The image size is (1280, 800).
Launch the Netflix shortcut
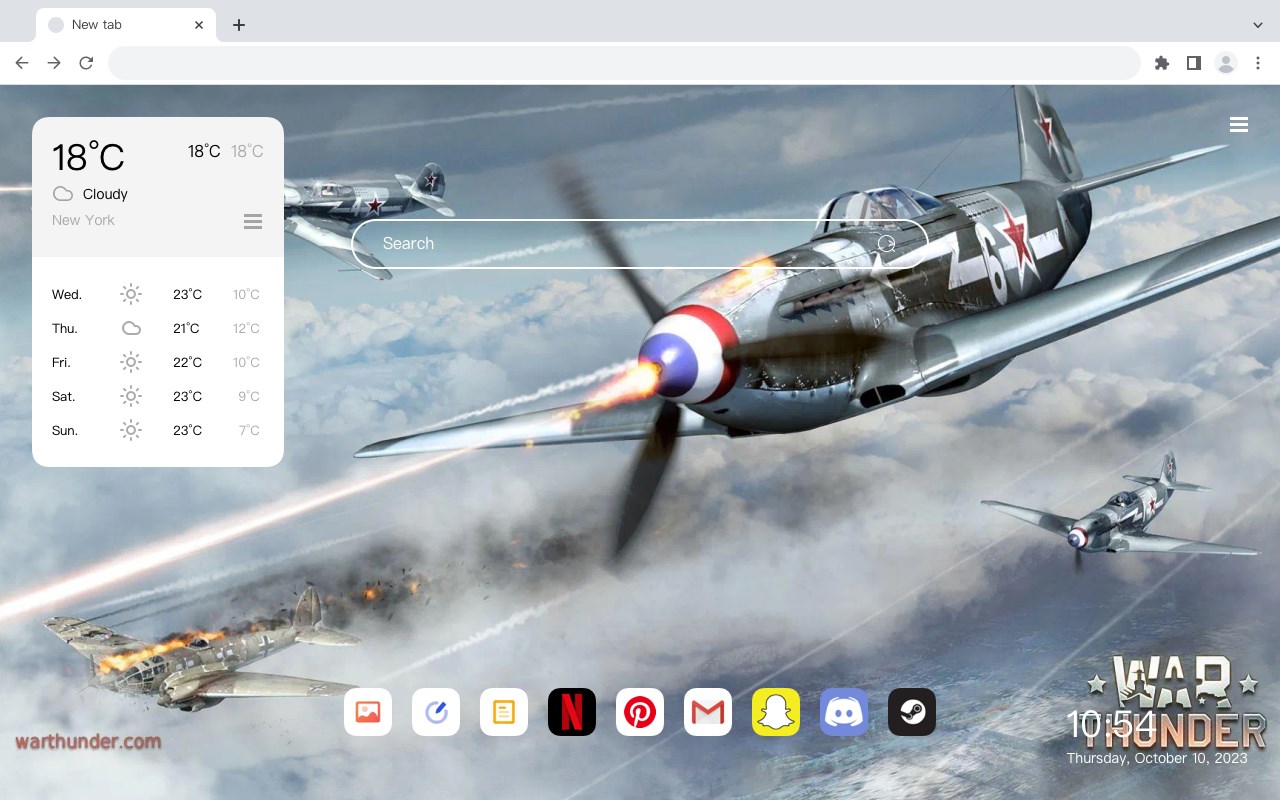click(x=572, y=712)
